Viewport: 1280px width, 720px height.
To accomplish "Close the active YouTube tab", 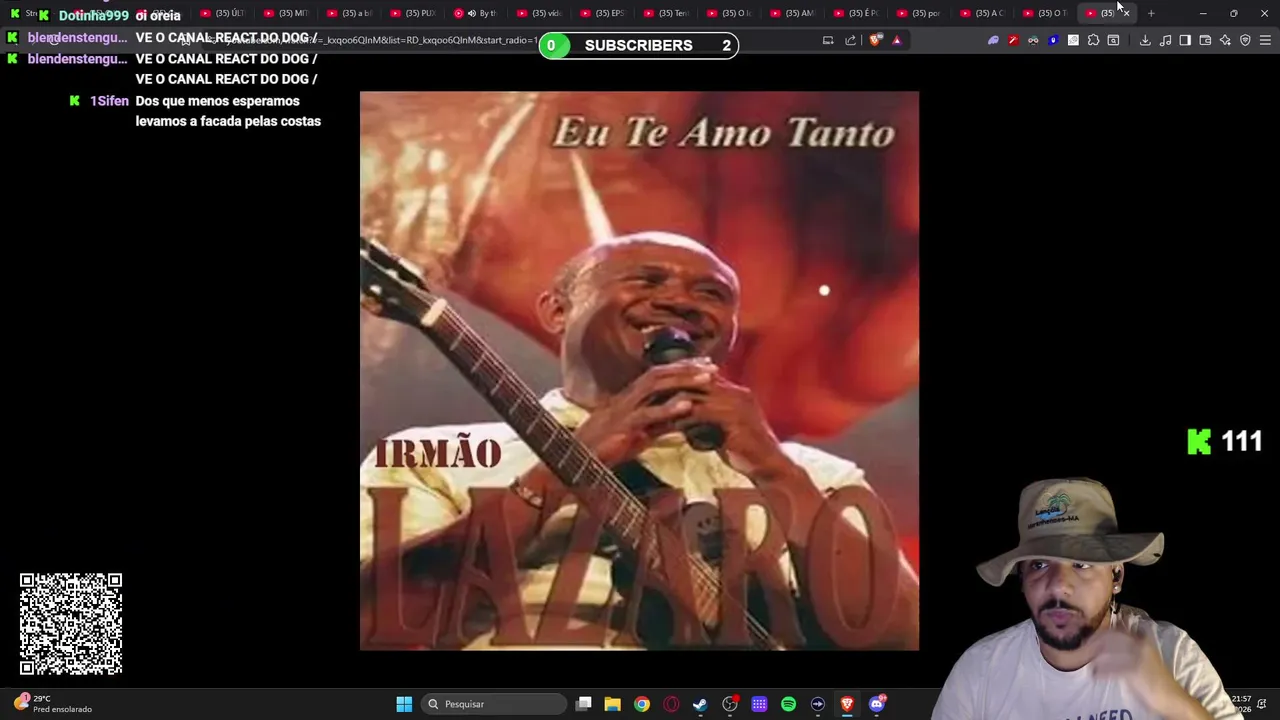I will pyautogui.click(x=1125, y=13).
